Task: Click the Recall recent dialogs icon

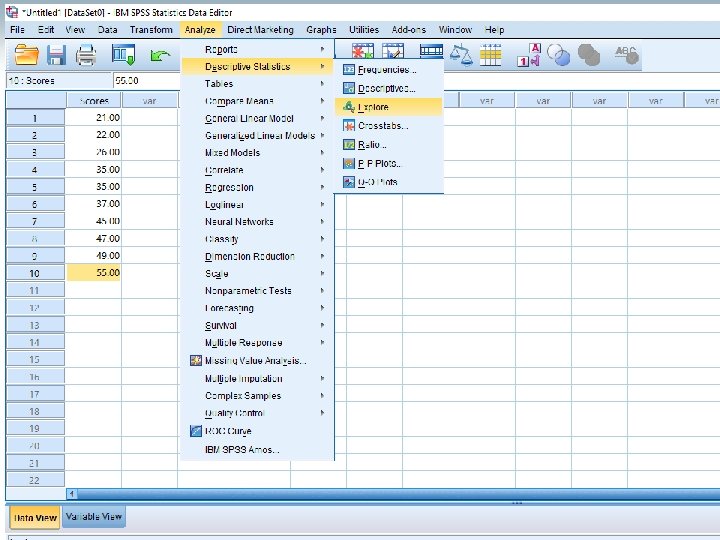Action: (x=124, y=55)
